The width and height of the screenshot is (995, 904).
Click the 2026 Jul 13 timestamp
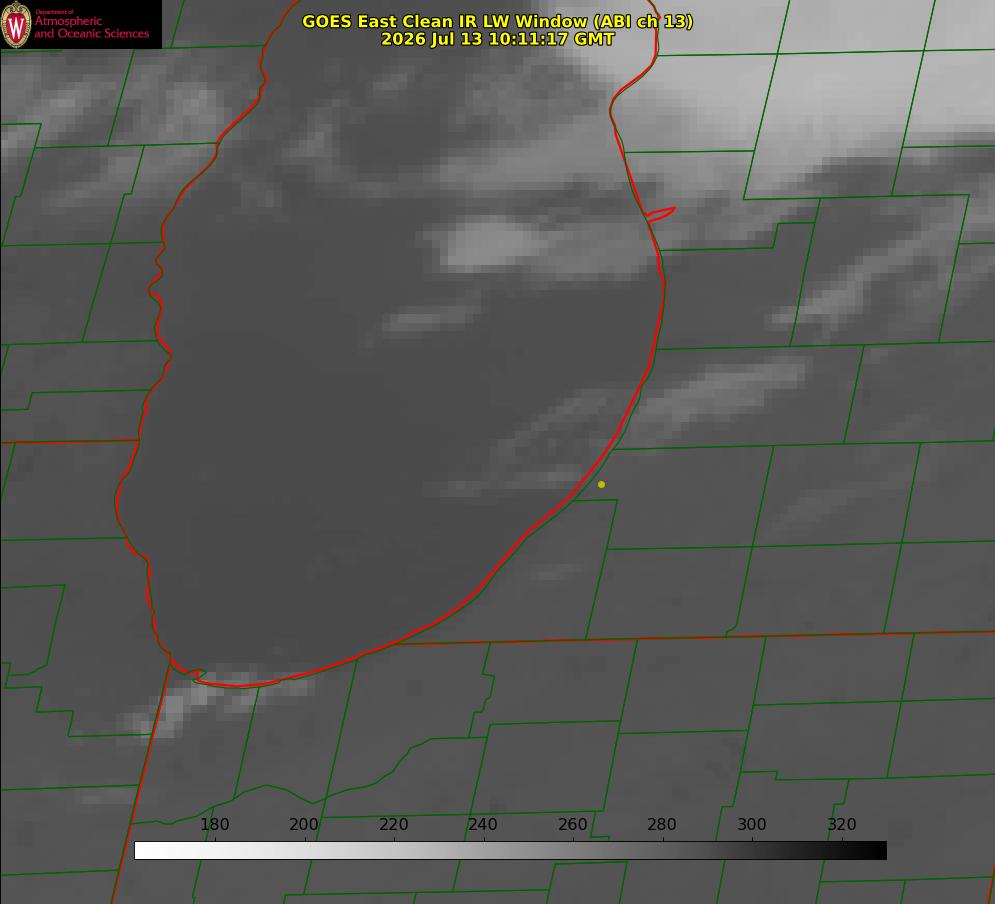click(498, 39)
